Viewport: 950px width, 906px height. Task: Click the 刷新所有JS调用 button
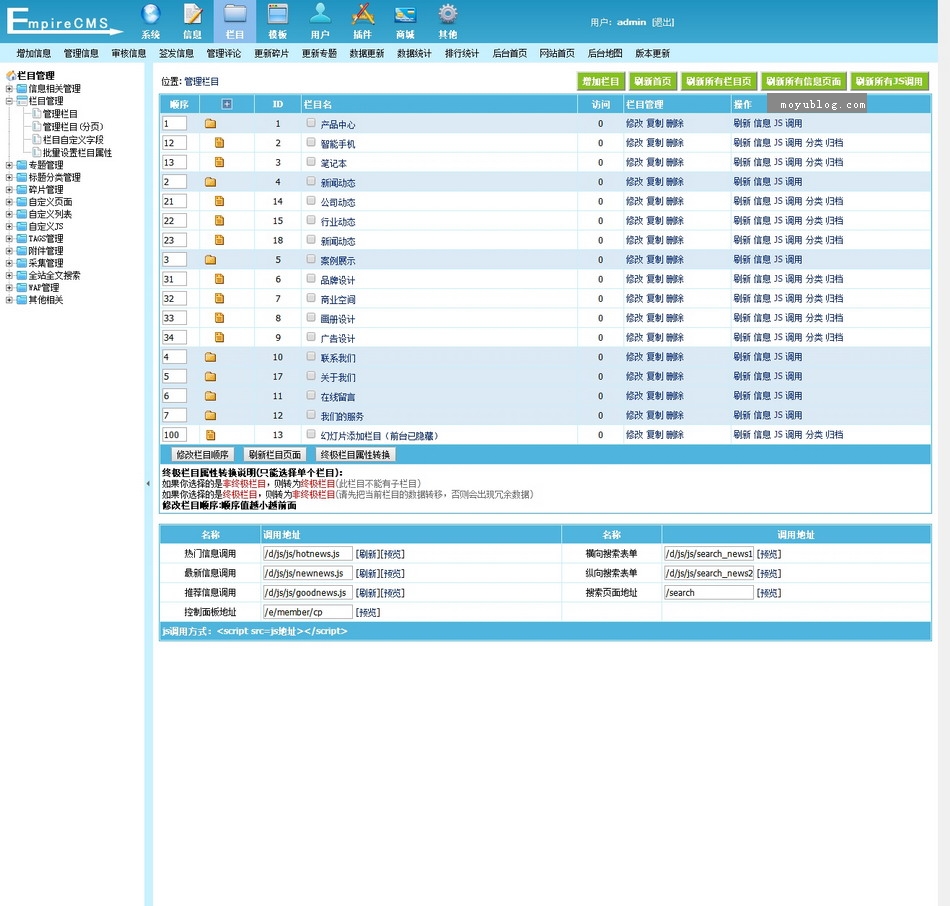pyautogui.click(x=889, y=81)
